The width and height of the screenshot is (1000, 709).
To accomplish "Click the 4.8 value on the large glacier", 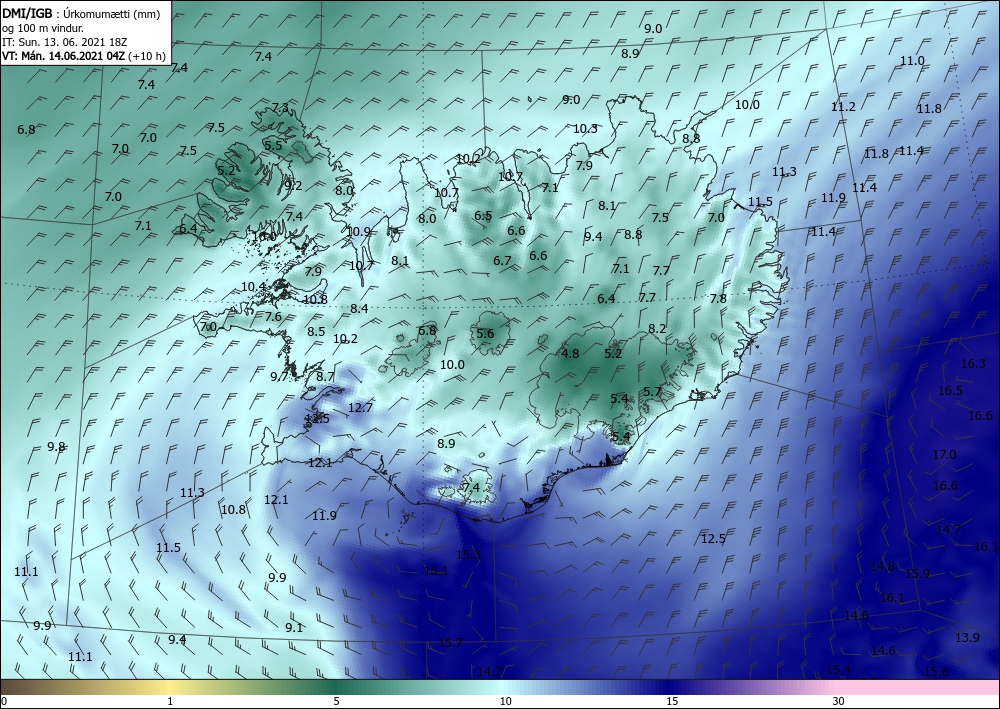I will point(570,354).
